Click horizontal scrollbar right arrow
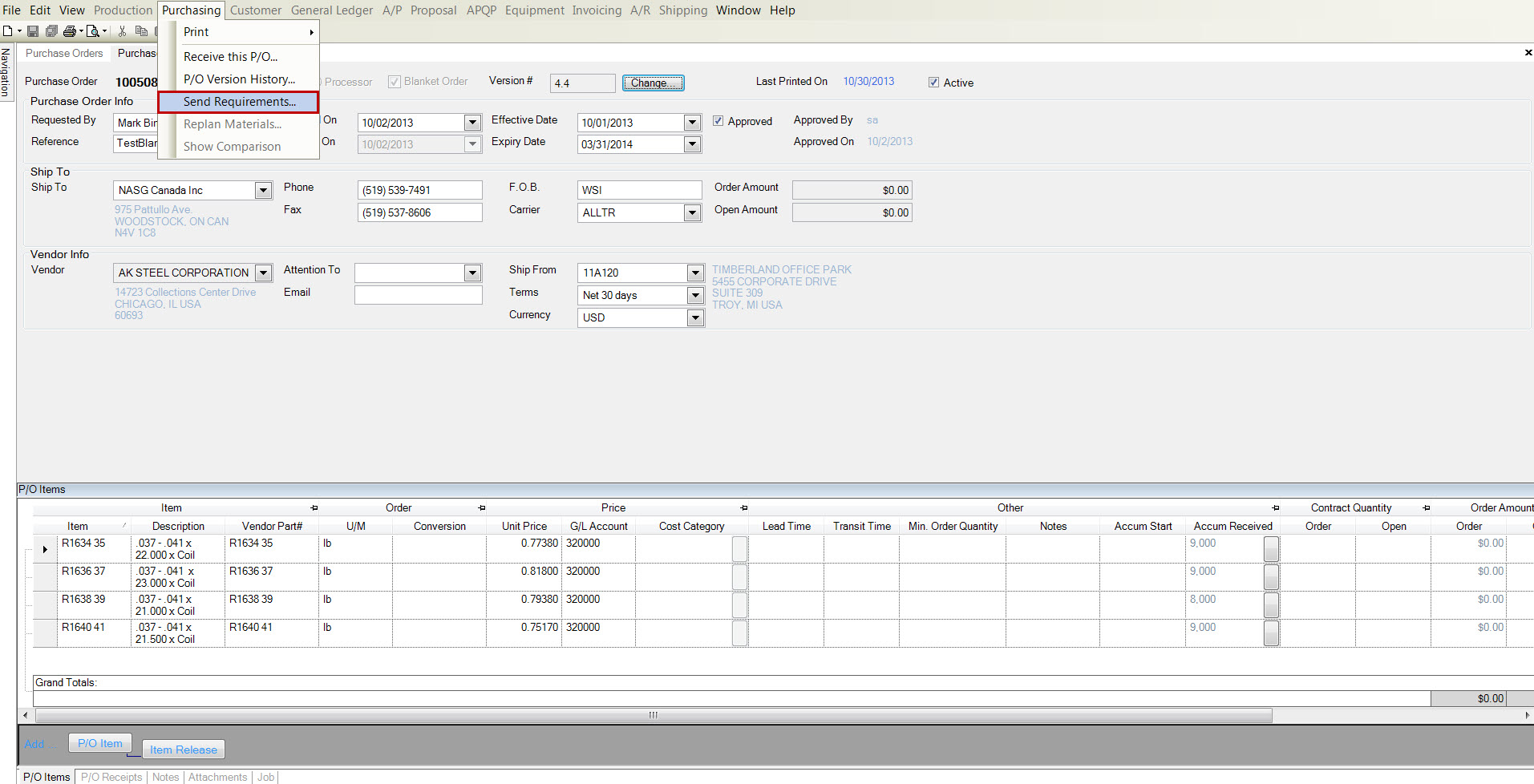Viewport: 1534px width, 784px height. coord(1527,715)
